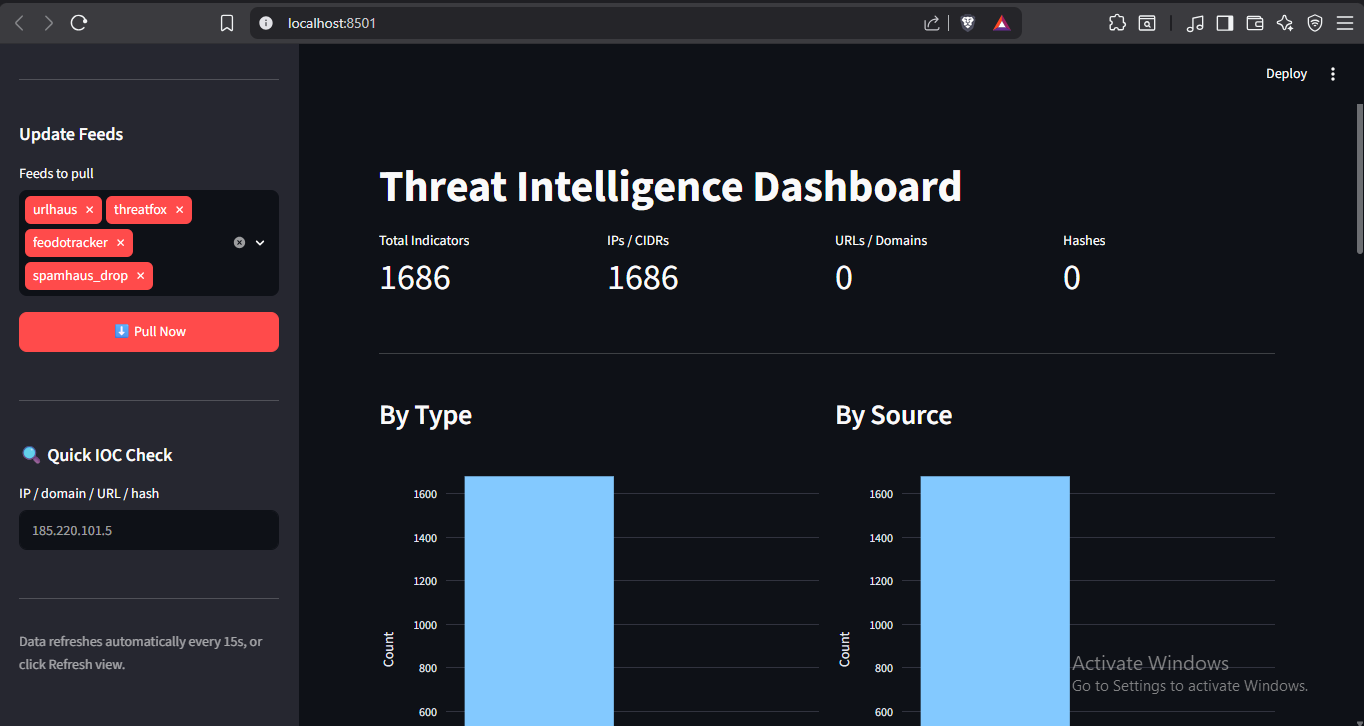
Task: Remove the threatfox feed tag
Action: 179,210
